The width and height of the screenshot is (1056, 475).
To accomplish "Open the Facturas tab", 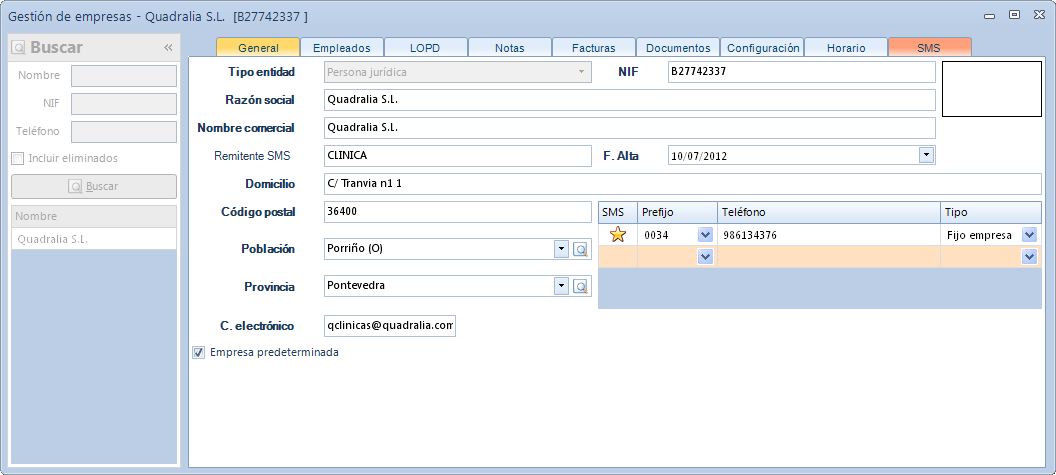I will [593, 48].
